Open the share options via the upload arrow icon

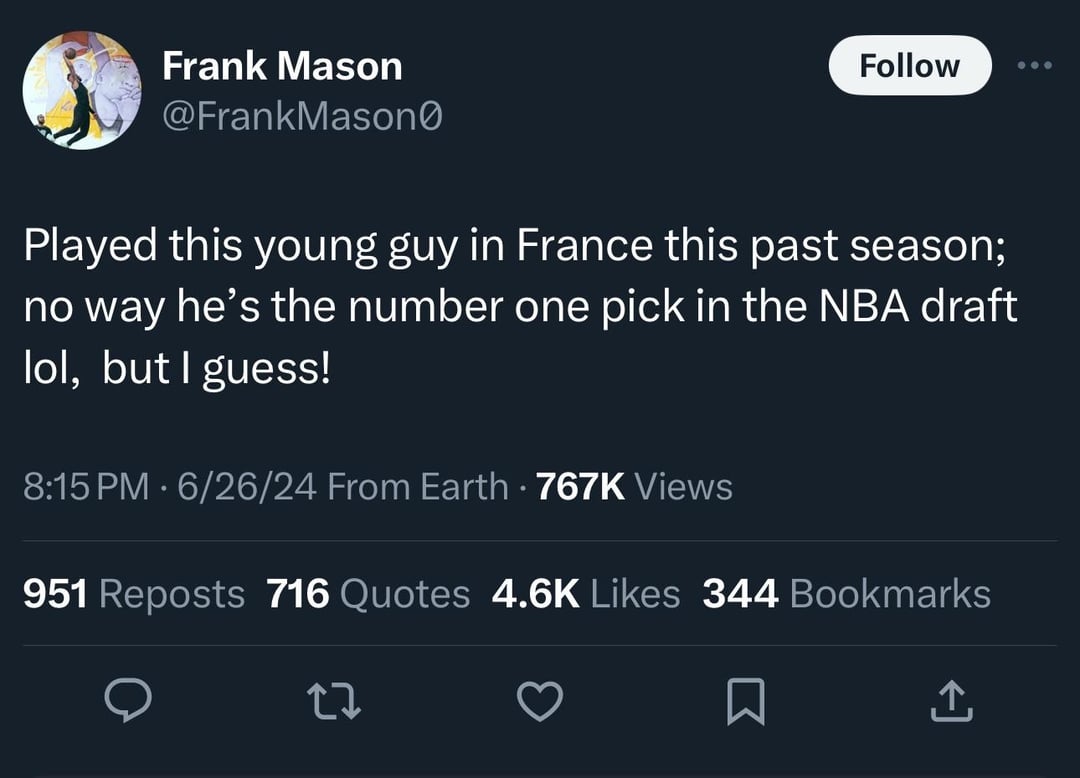click(949, 701)
